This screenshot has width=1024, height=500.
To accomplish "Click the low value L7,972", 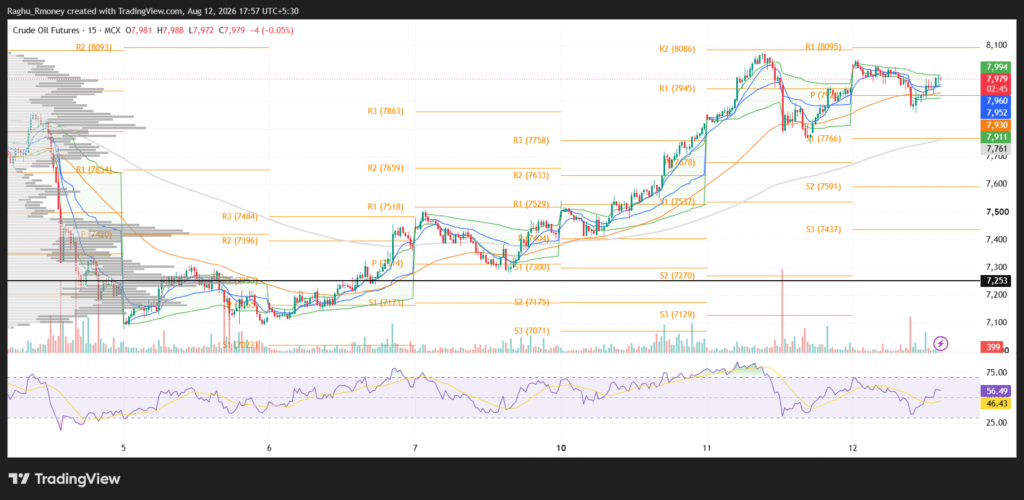I will 199,30.
